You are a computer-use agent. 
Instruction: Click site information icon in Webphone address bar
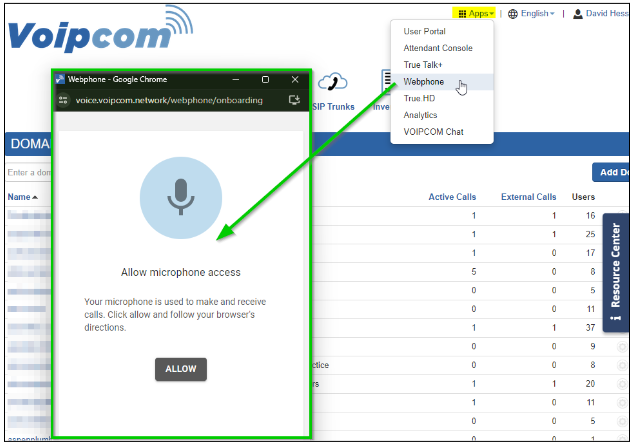63,100
